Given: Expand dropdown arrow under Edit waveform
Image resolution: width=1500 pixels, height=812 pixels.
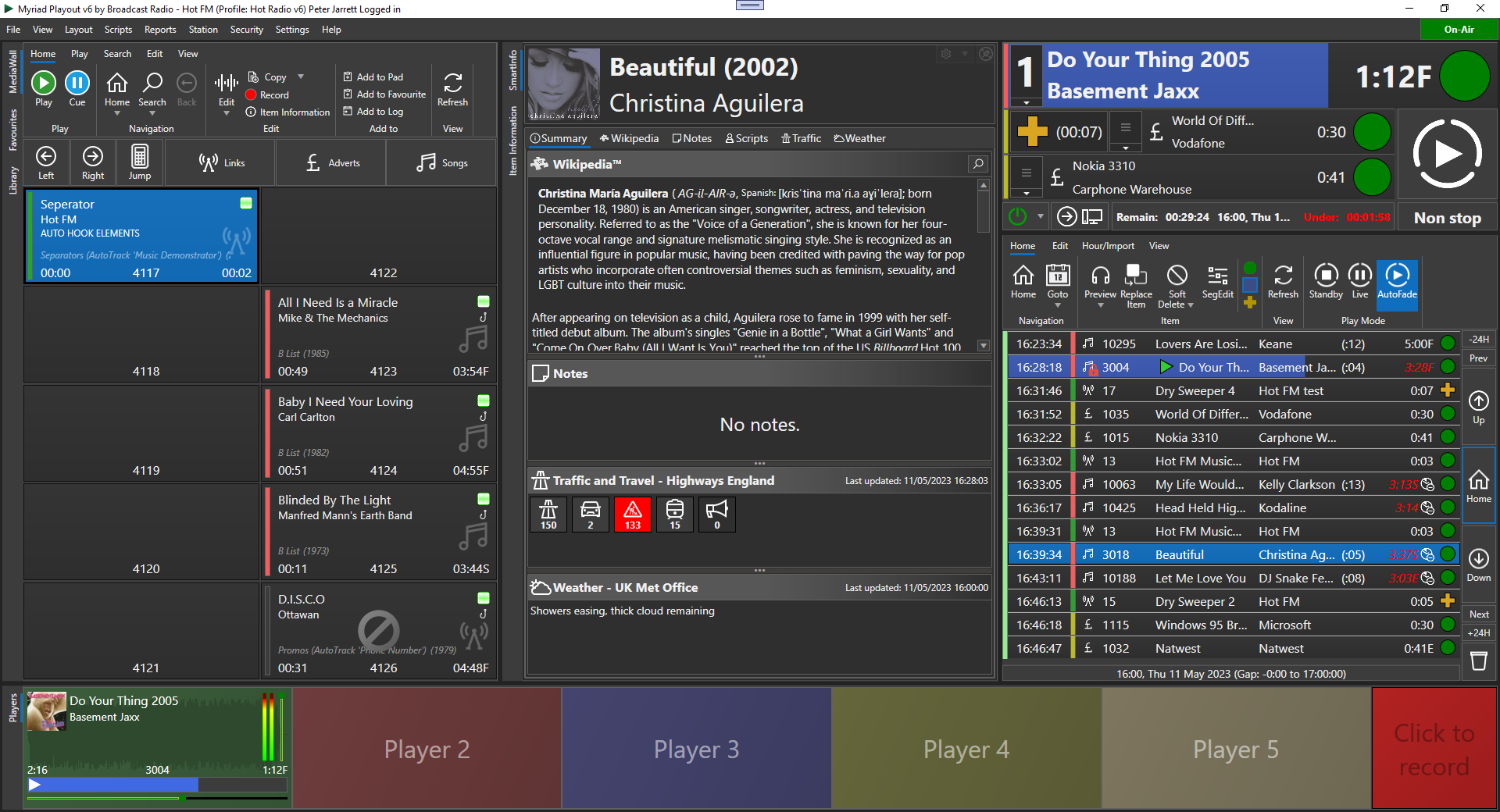Looking at the screenshot, I should (227, 113).
